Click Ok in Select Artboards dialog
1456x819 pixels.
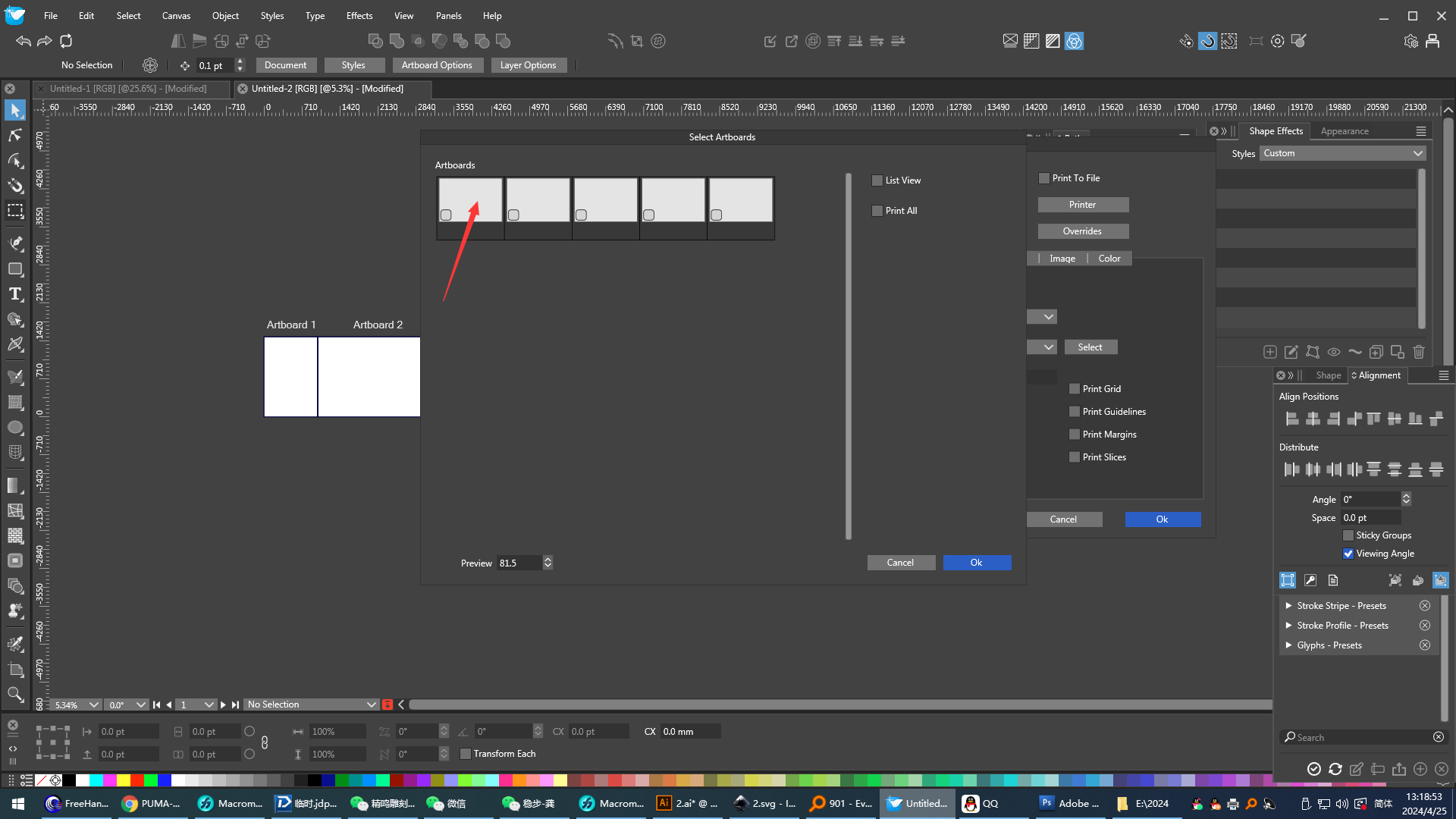pyautogui.click(x=977, y=563)
